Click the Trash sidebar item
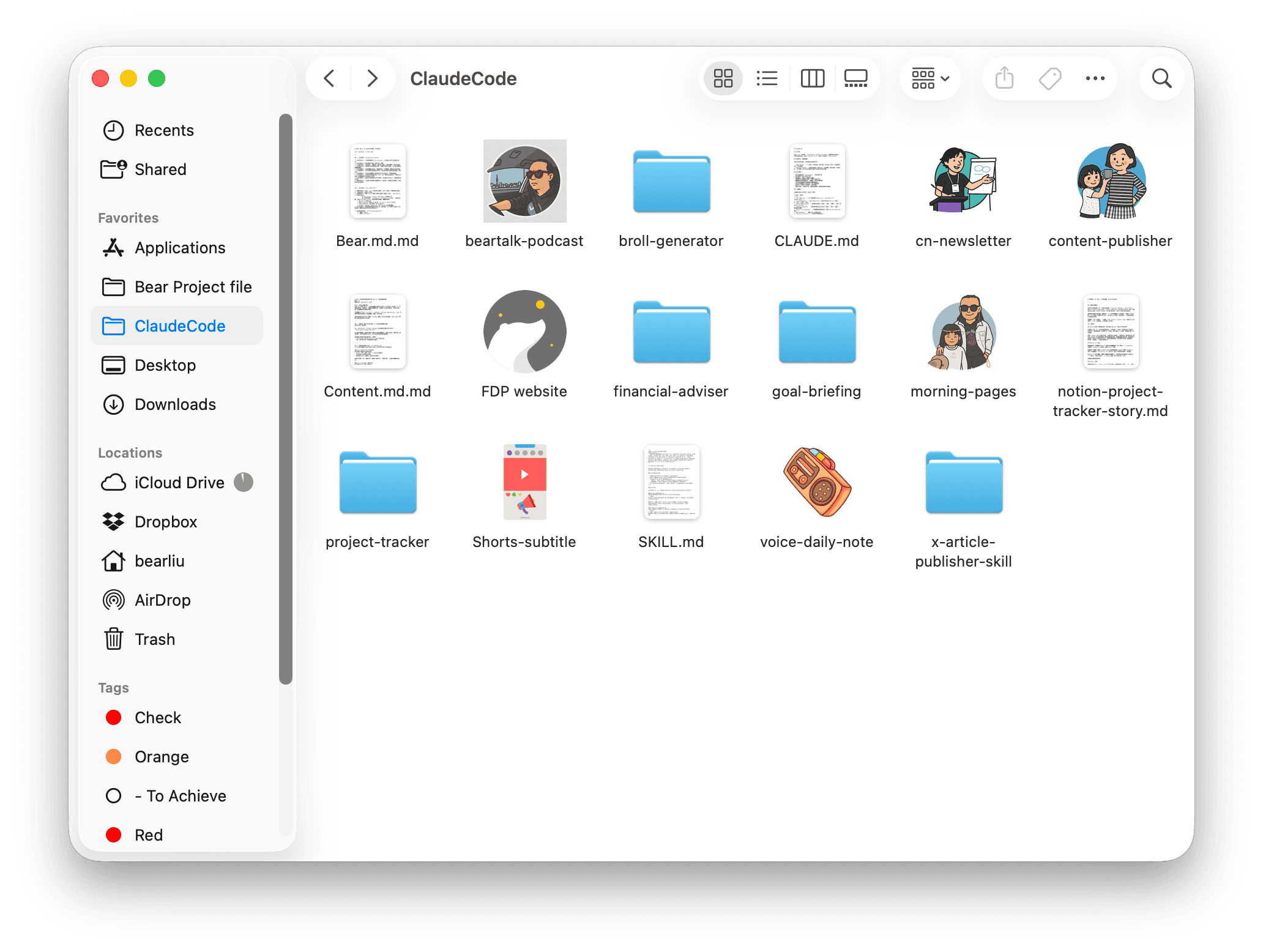This screenshot has height=952, width=1263. pos(154,639)
